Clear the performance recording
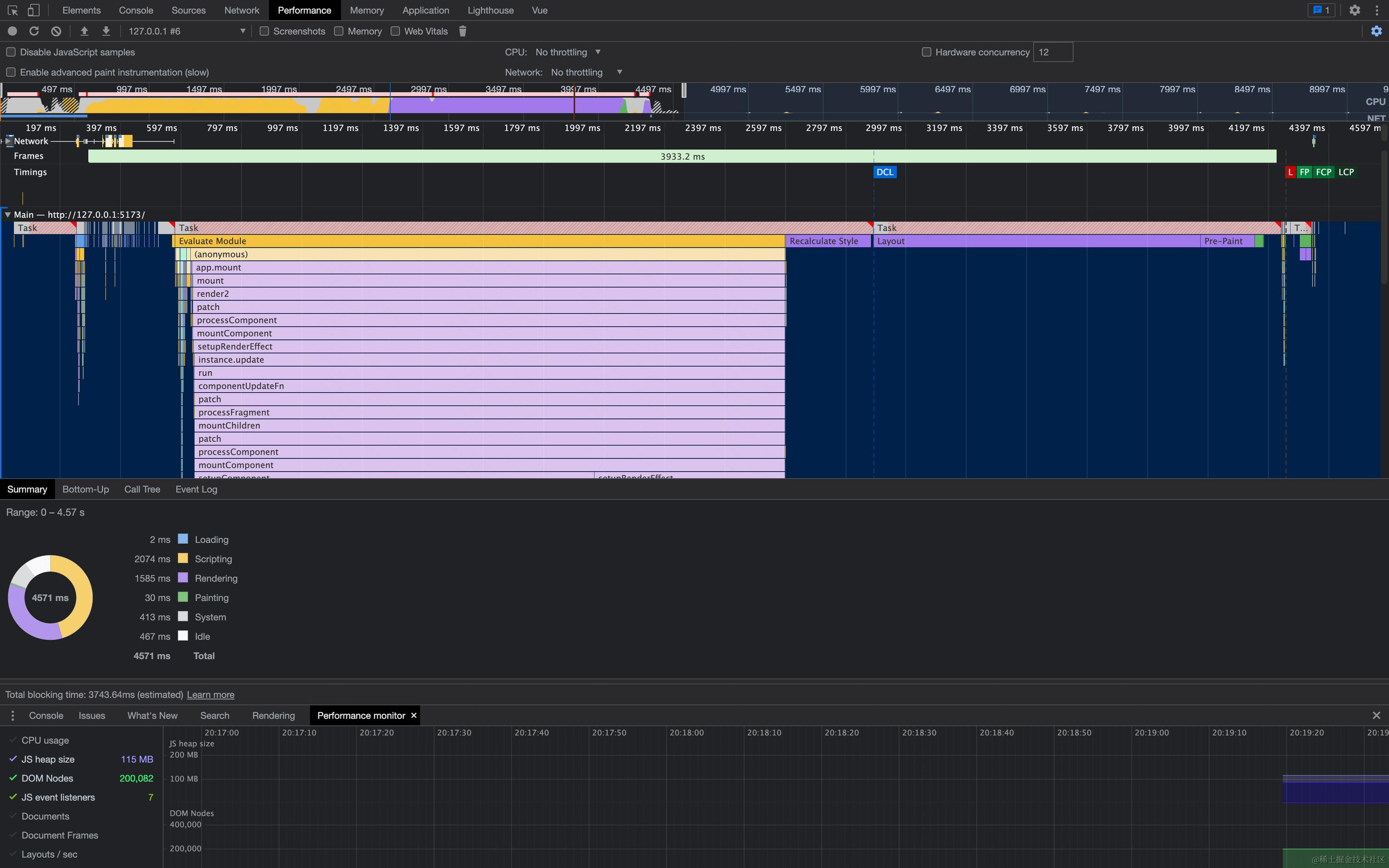Screen dimensions: 1389x868 pyautogui.click(x=56, y=31)
